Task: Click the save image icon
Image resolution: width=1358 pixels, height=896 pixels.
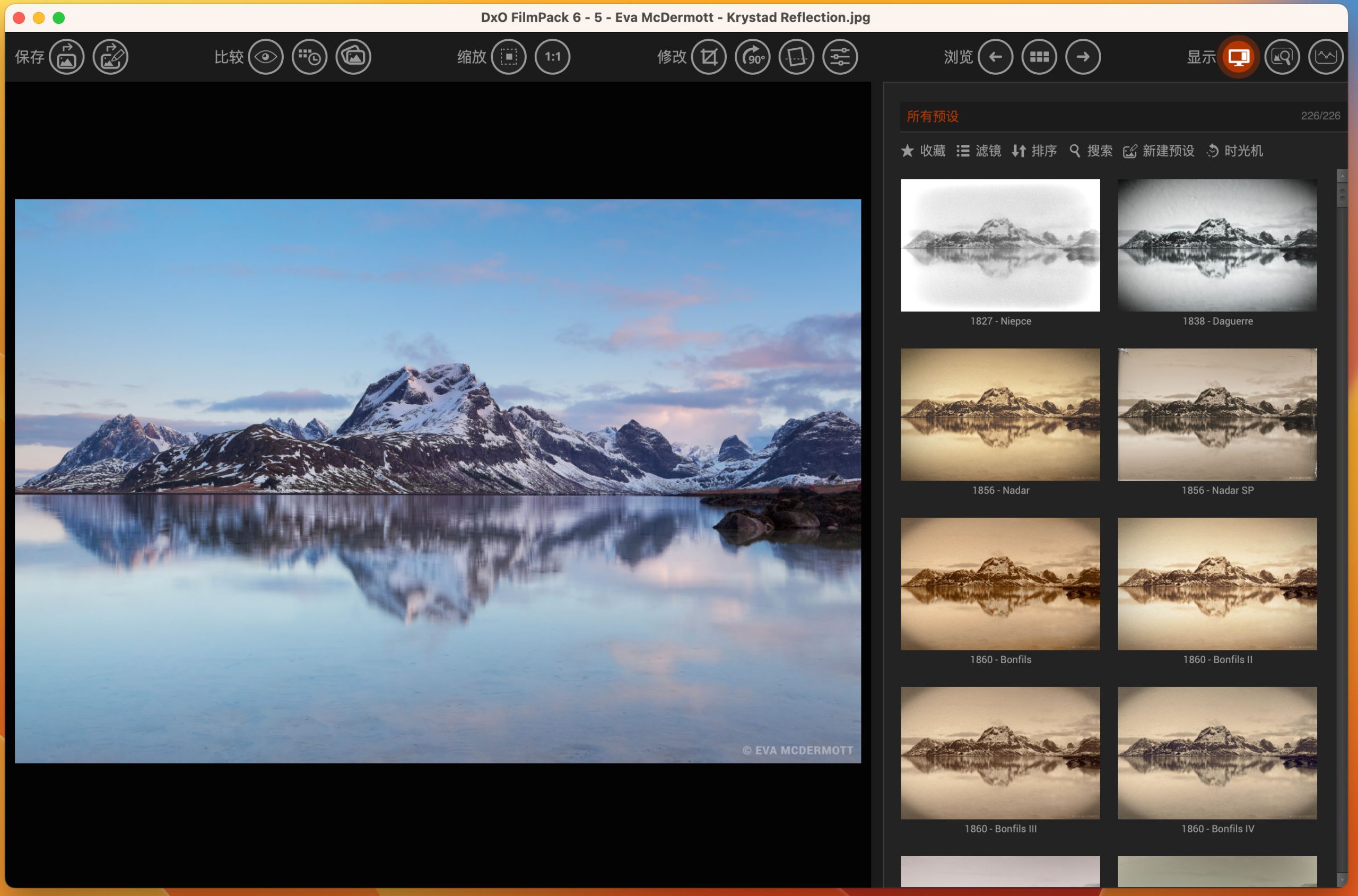Action: click(67, 57)
